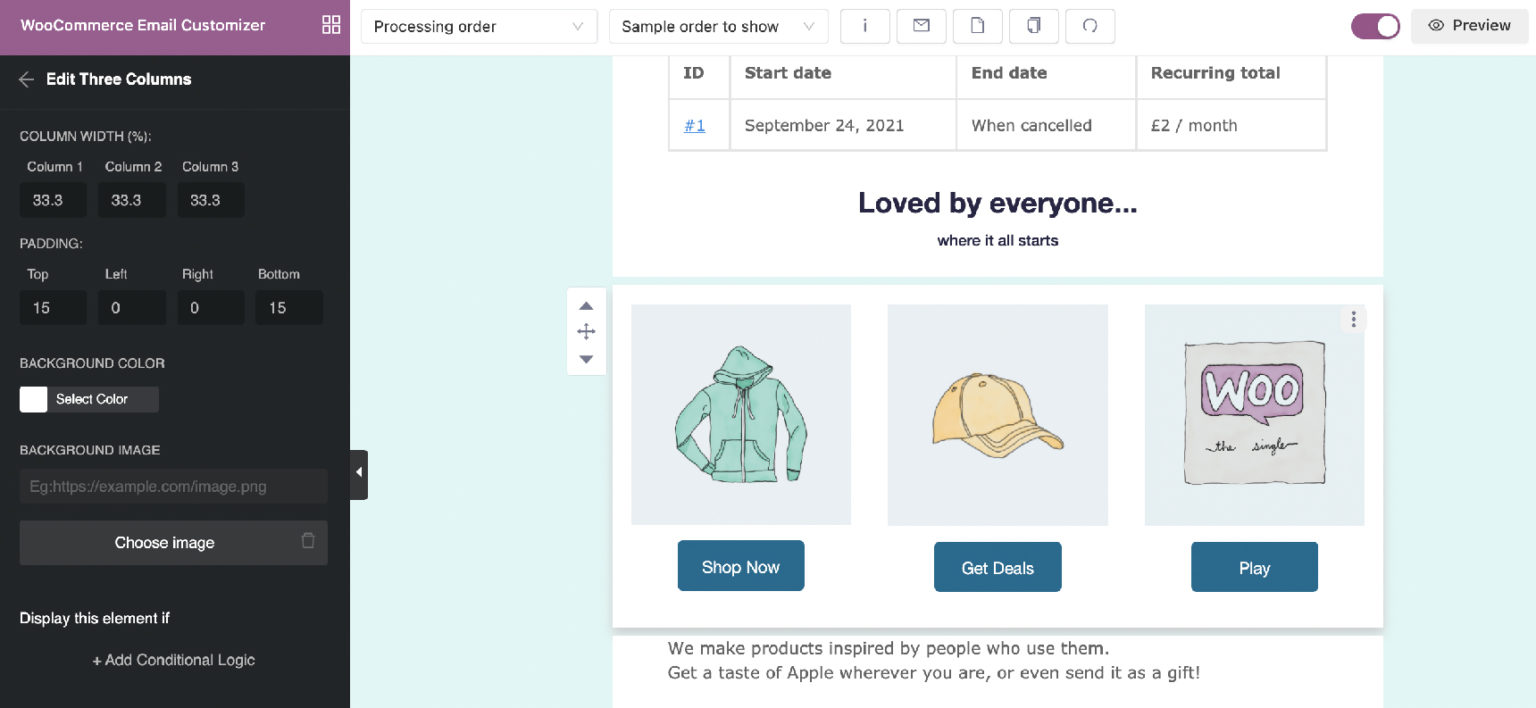The image size is (1536, 708).
Task: Go back from Edit Three Columns panel
Action: click(x=25, y=79)
